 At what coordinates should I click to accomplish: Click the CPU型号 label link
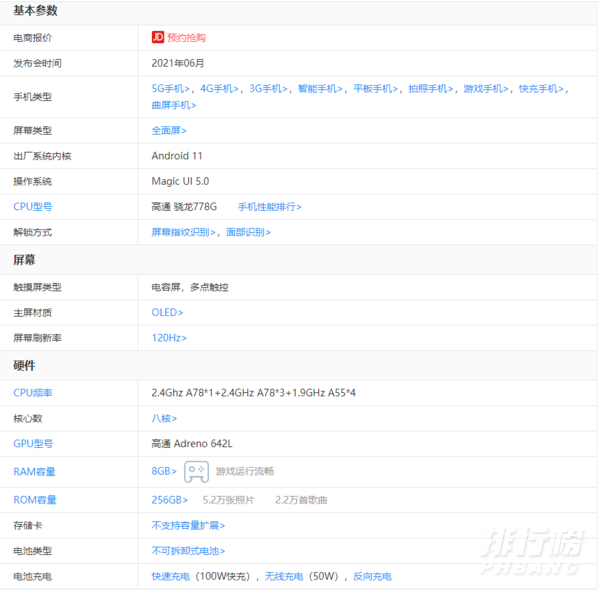point(33,207)
